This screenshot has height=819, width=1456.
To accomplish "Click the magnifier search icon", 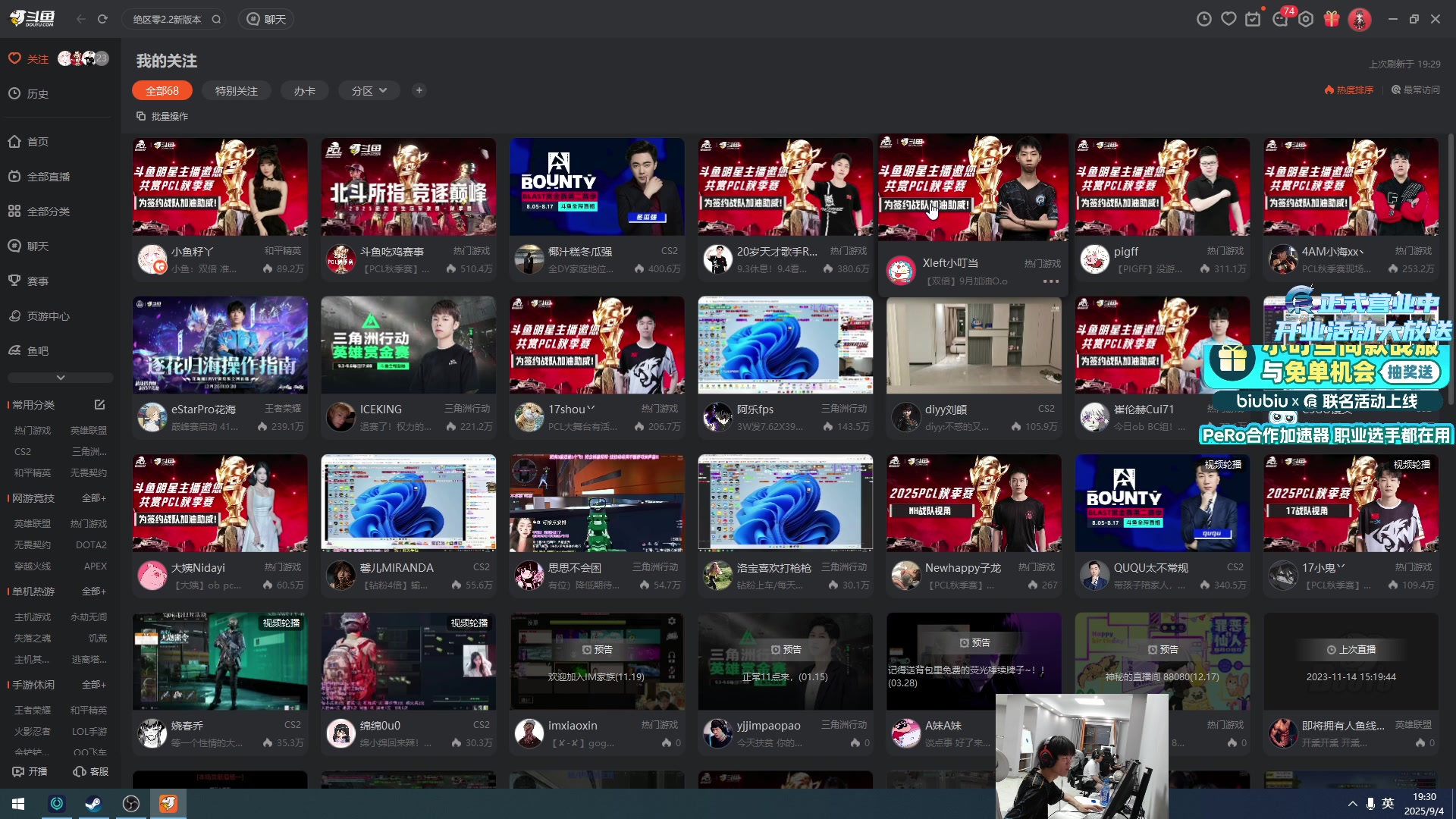I will click(x=216, y=19).
